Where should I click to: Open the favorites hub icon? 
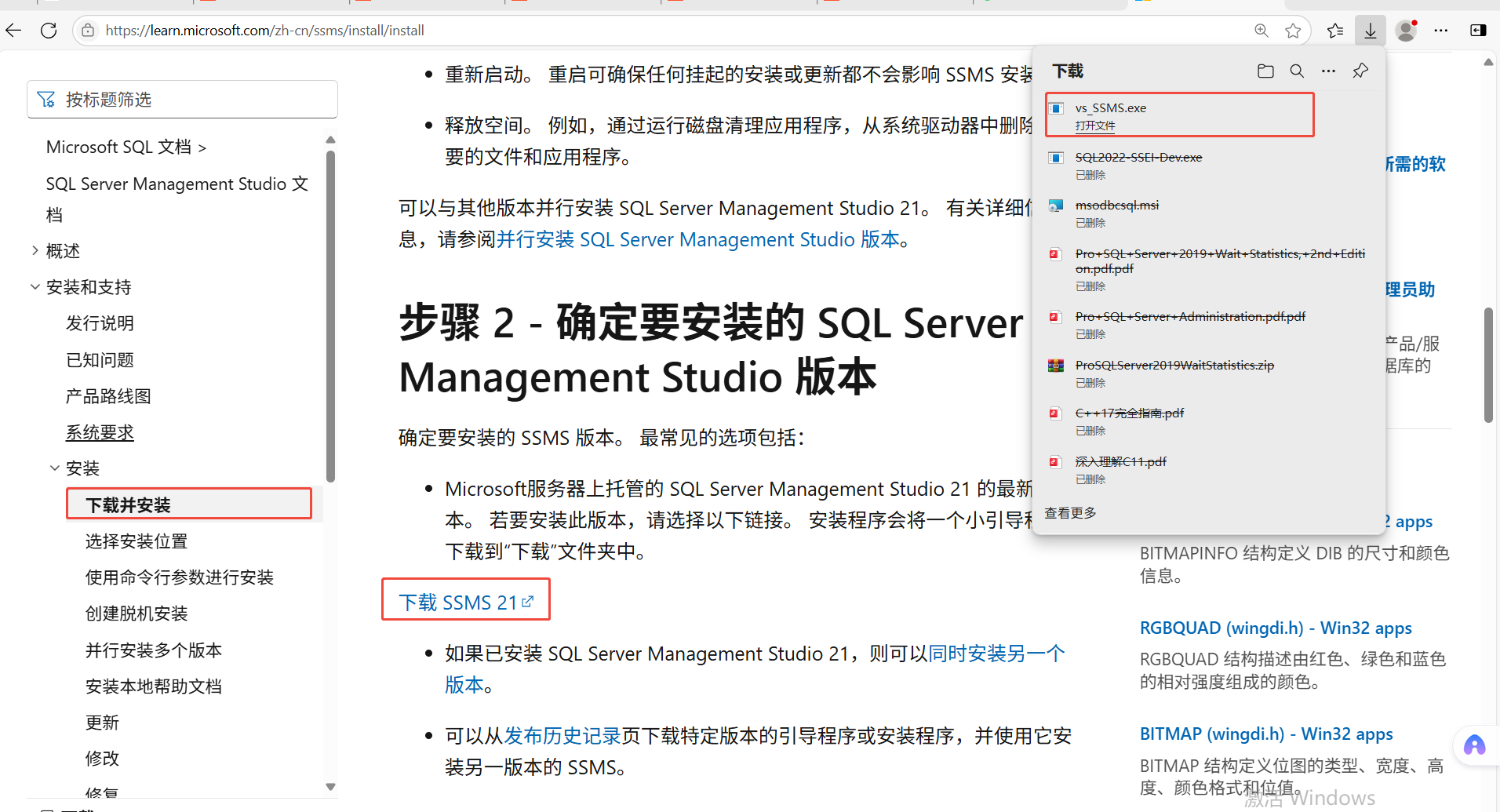point(1335,31)
